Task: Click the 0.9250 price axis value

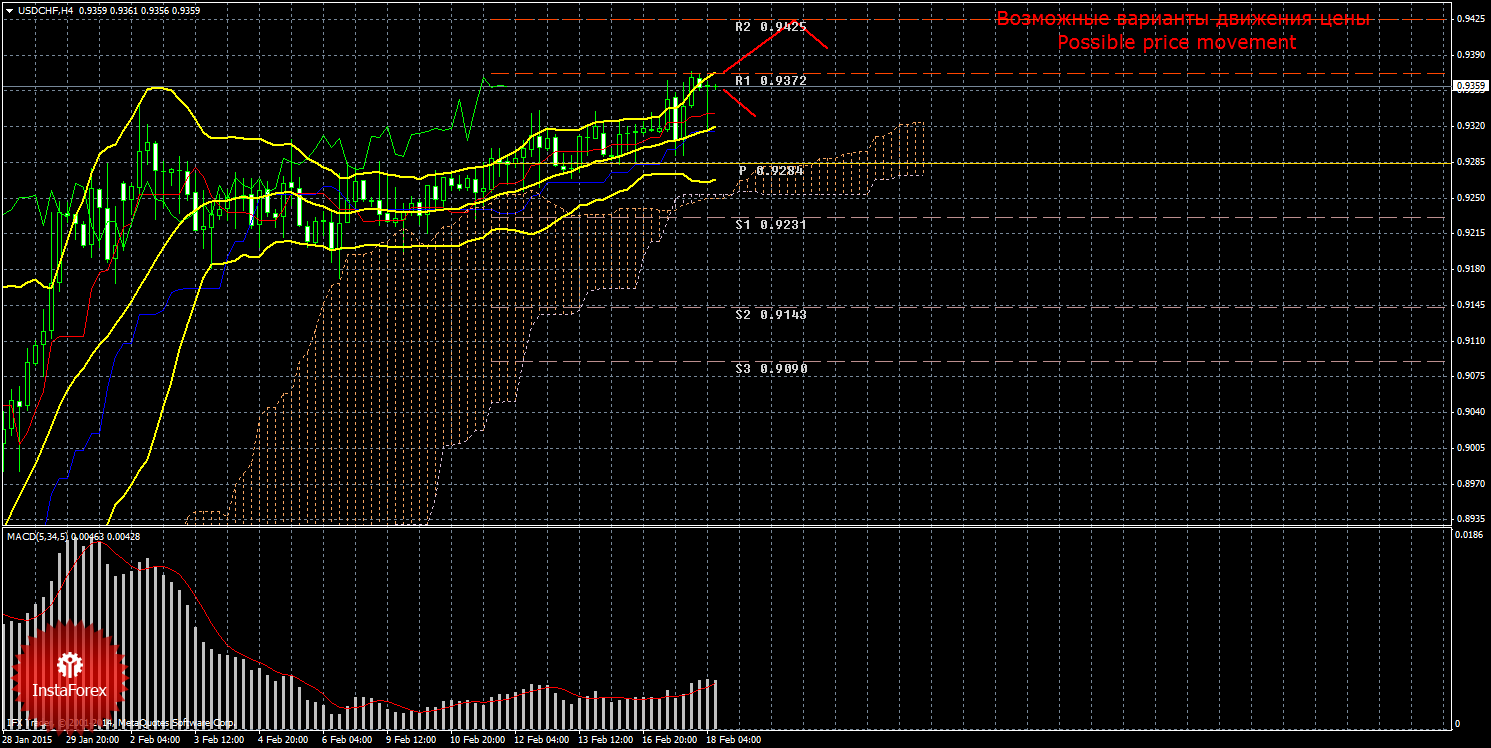Action: [1470, 198]
